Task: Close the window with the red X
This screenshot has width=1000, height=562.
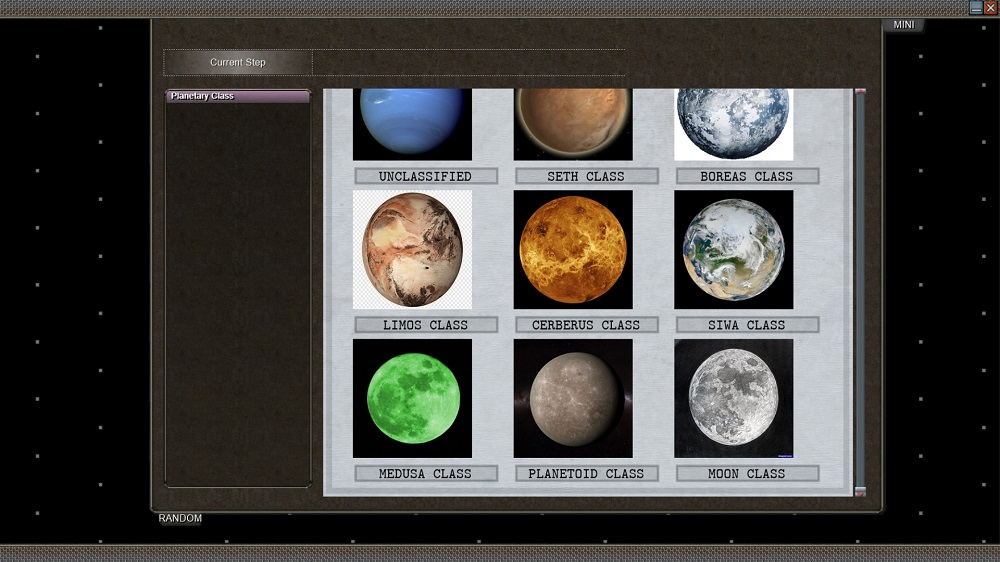Action: 990,8
